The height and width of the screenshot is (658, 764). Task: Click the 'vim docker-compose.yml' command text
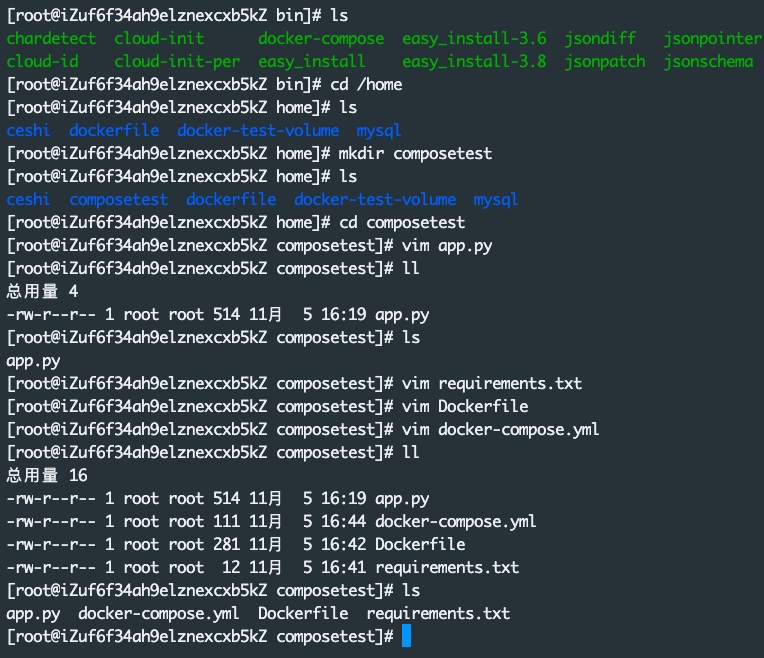[500, 429]
